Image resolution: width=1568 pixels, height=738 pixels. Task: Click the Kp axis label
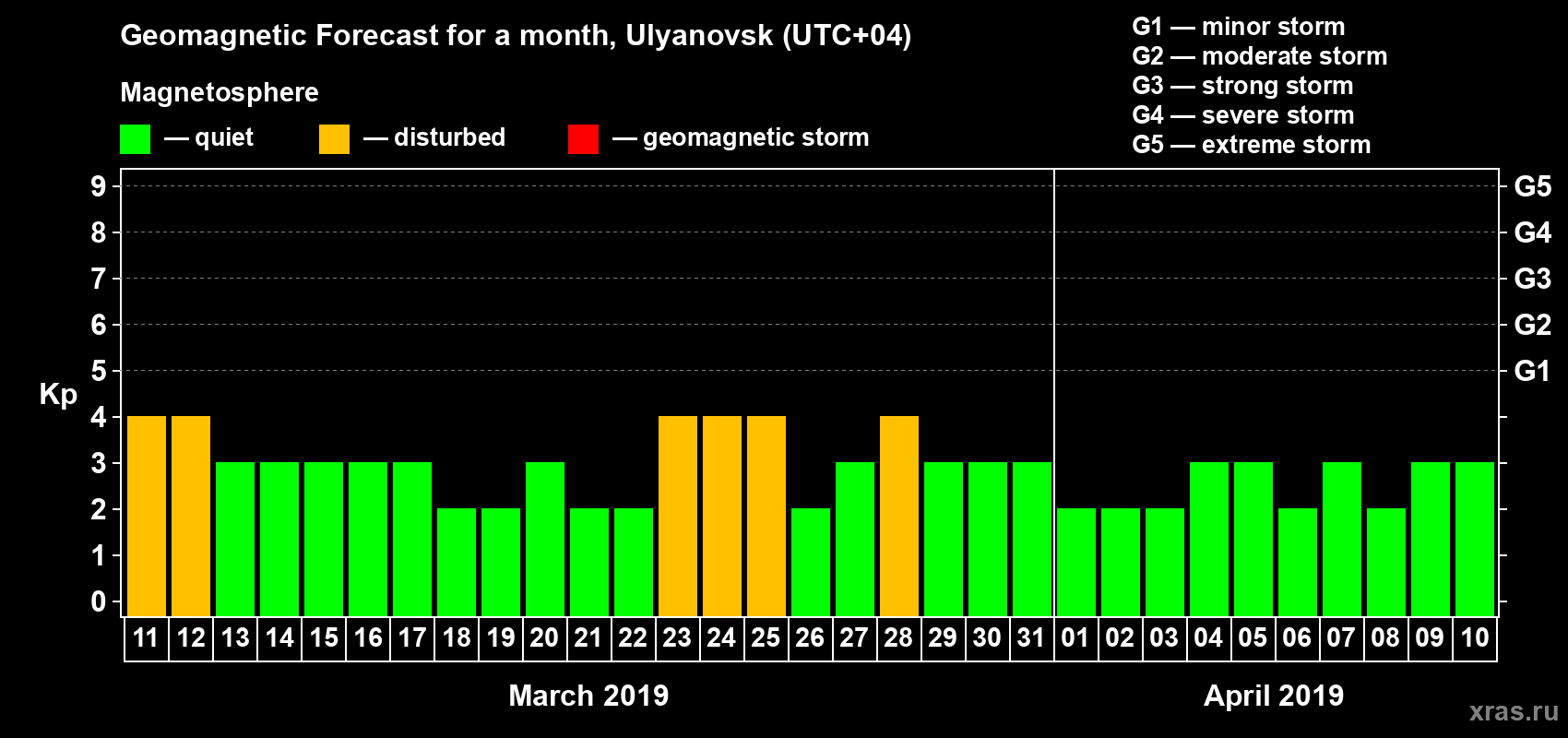58,395
